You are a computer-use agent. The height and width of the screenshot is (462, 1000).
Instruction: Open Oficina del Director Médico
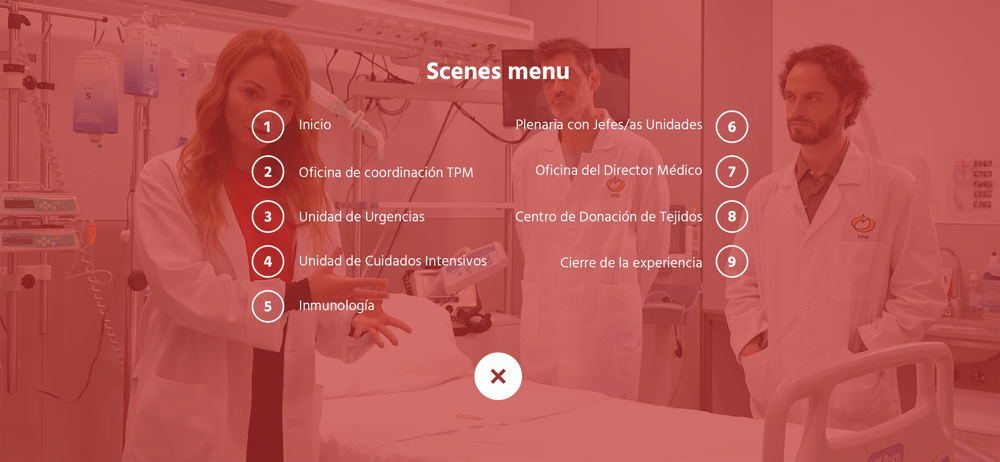tap(619, 170)
